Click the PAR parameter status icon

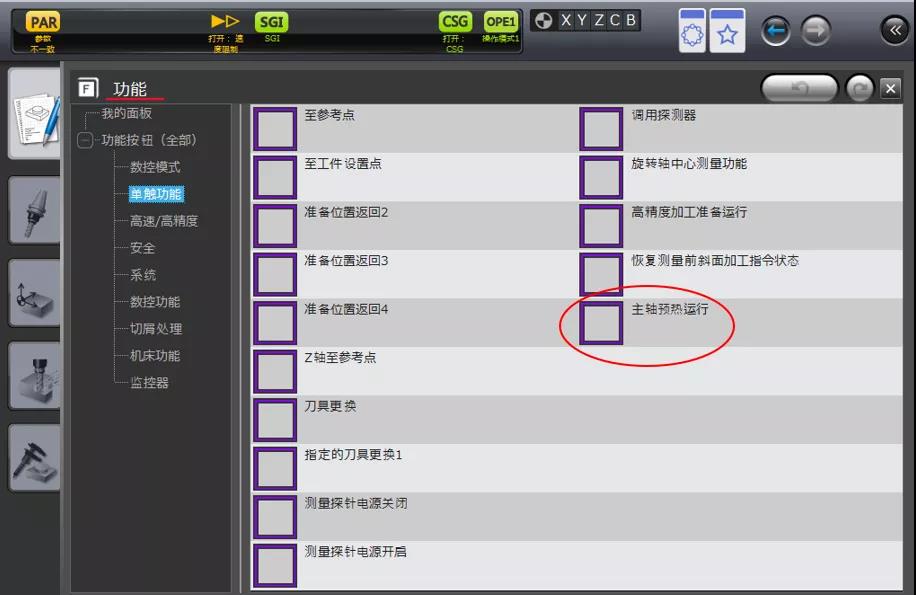[x=41, y=21]
